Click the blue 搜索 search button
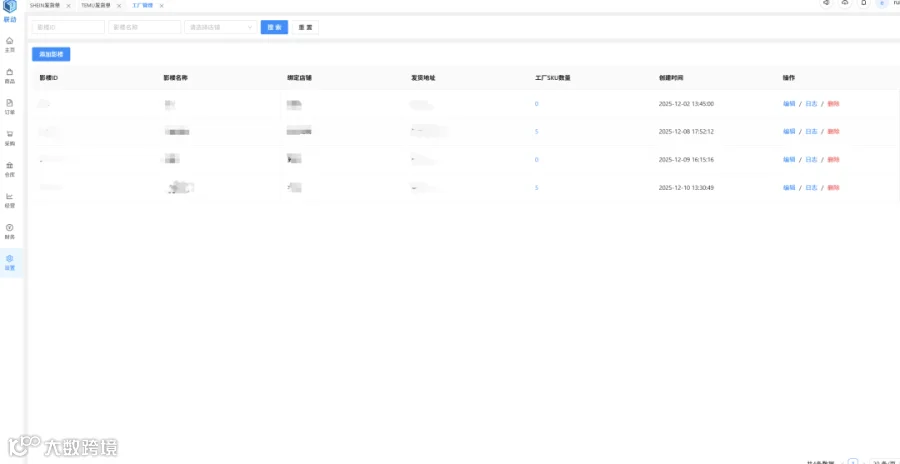The height and width of the screenshot is (464, 900). 274,27
